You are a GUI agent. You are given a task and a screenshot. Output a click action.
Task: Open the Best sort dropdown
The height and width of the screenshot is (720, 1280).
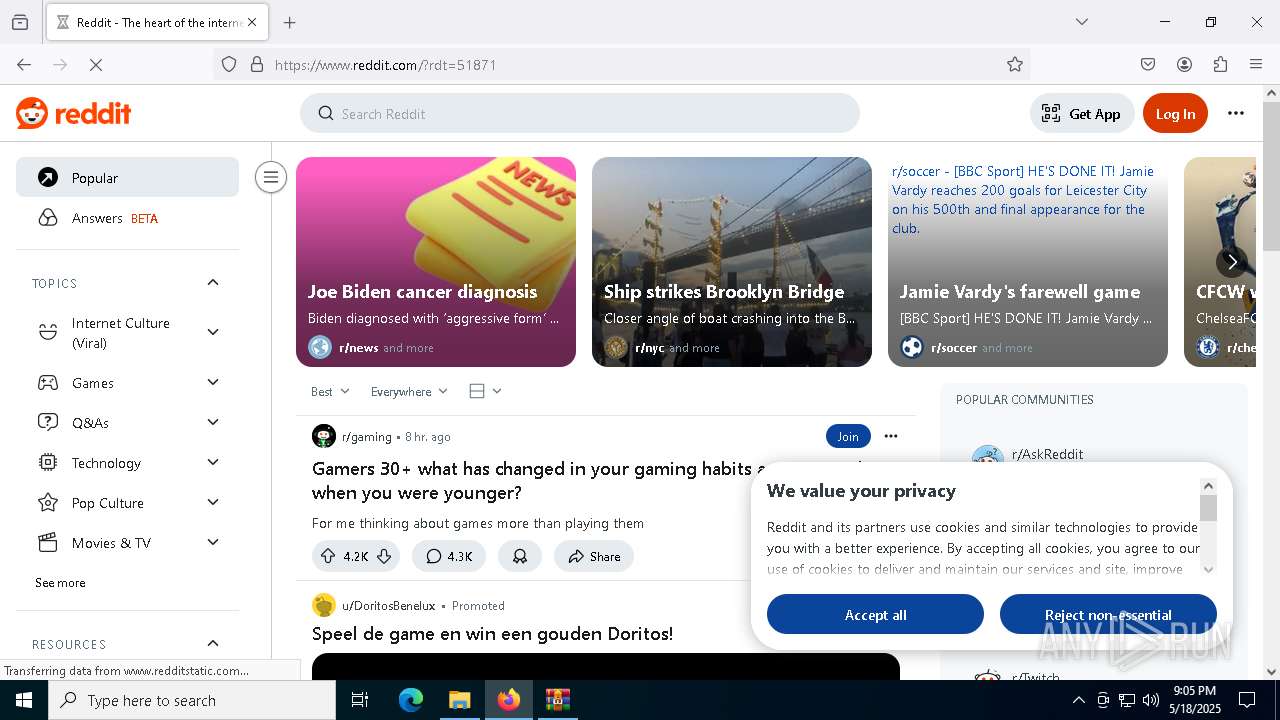click(x=330, y=391)
